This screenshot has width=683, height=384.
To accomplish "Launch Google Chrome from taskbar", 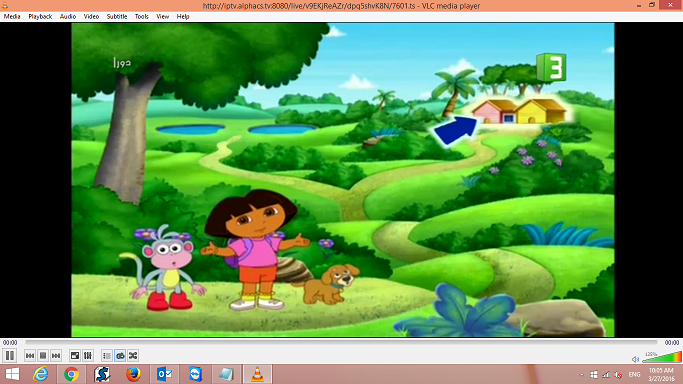I will coord(71,374).
